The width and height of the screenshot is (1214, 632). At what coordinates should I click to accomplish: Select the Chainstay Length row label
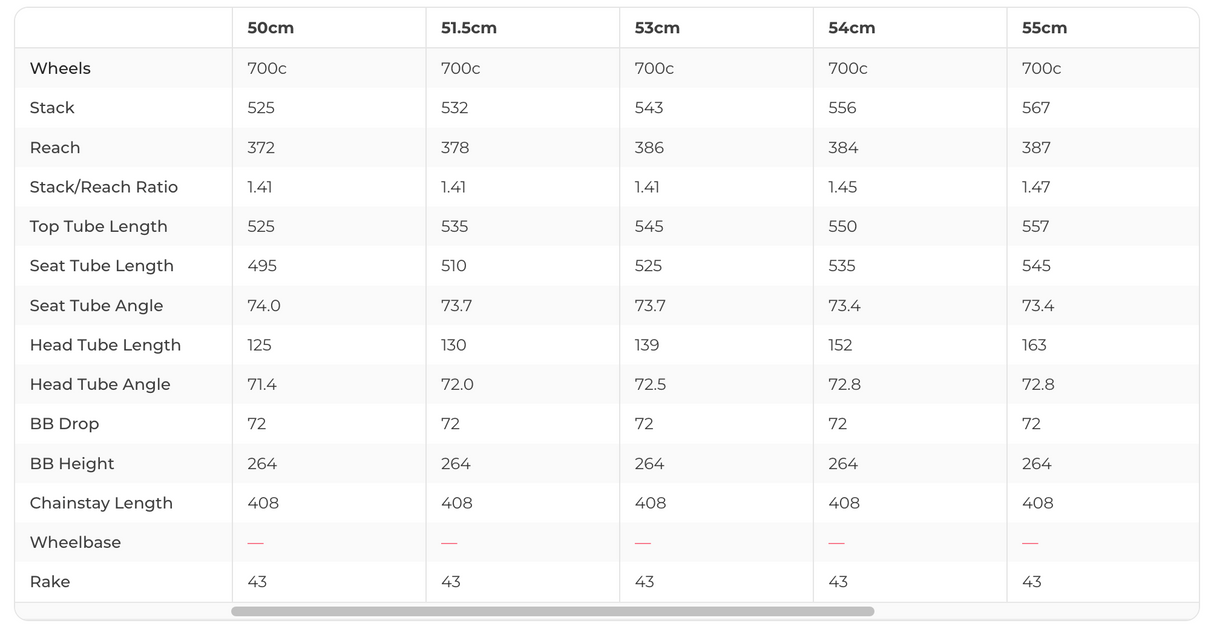tap(101, 503)
